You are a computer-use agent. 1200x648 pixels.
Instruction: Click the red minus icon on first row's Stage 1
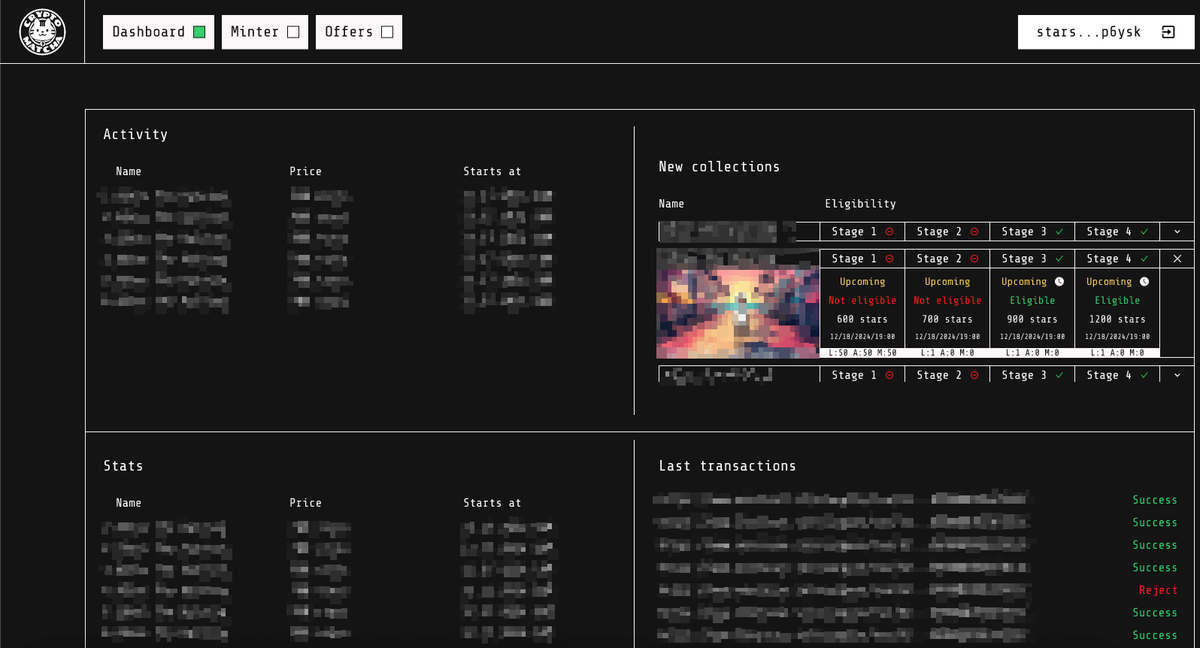coord(889,232)
